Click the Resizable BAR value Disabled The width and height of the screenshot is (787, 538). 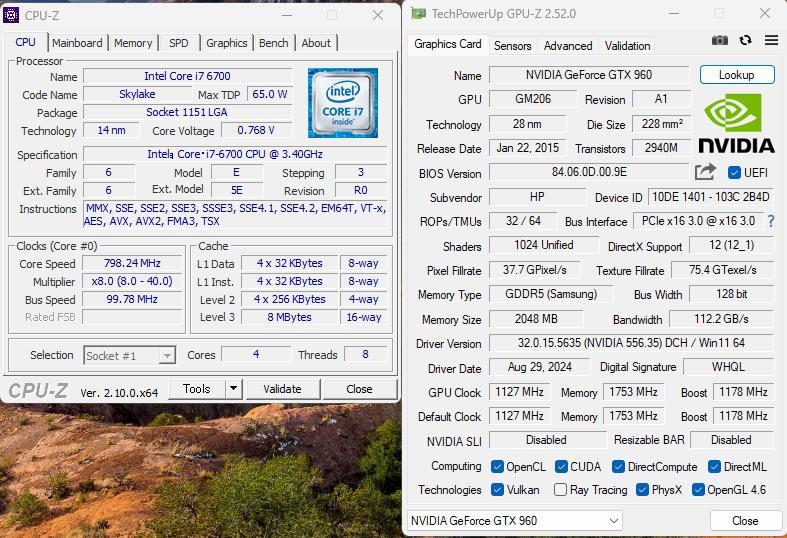click(x=731, y=440)
